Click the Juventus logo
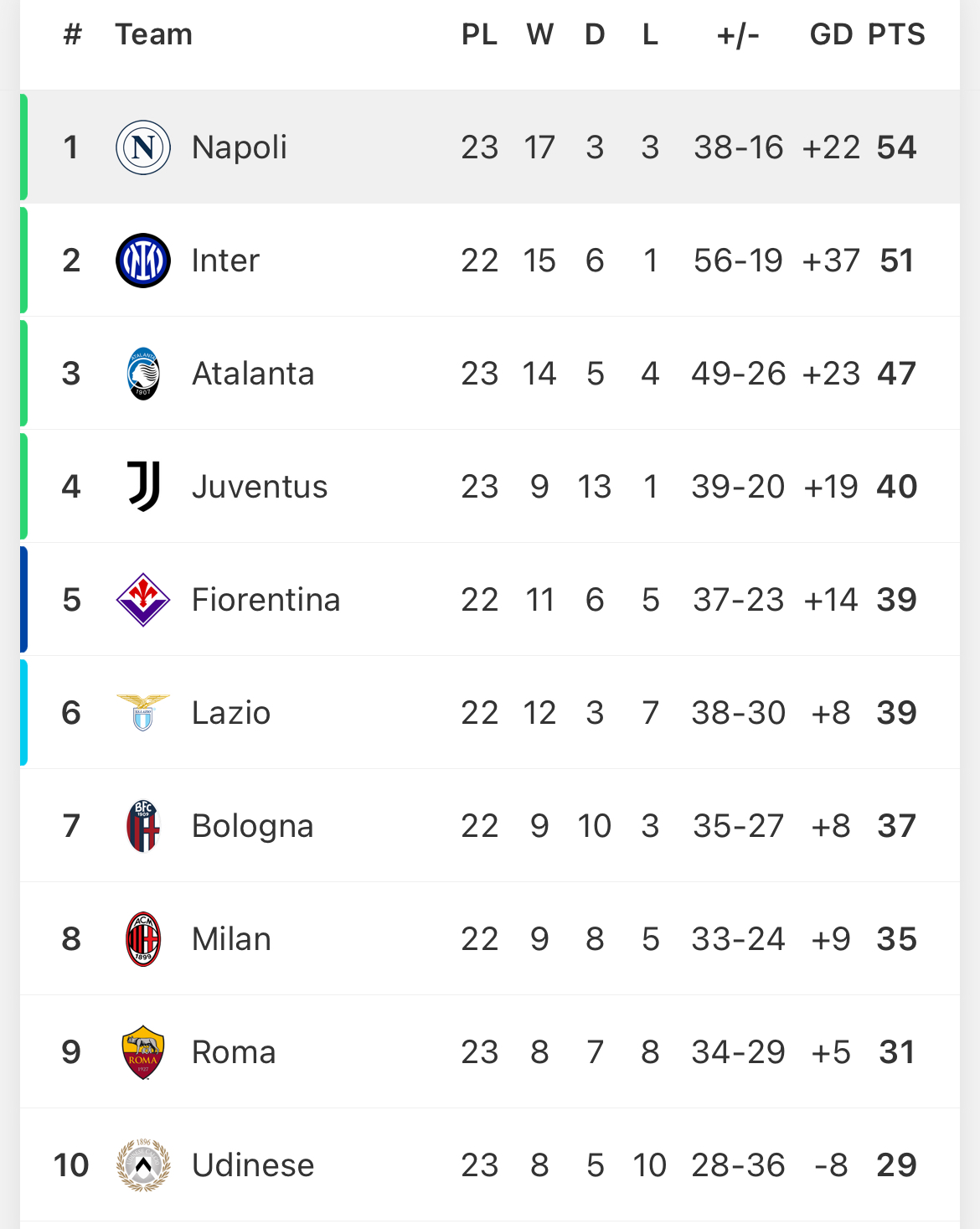This screenshot has height=1229, width=980. tap(143, 487)
